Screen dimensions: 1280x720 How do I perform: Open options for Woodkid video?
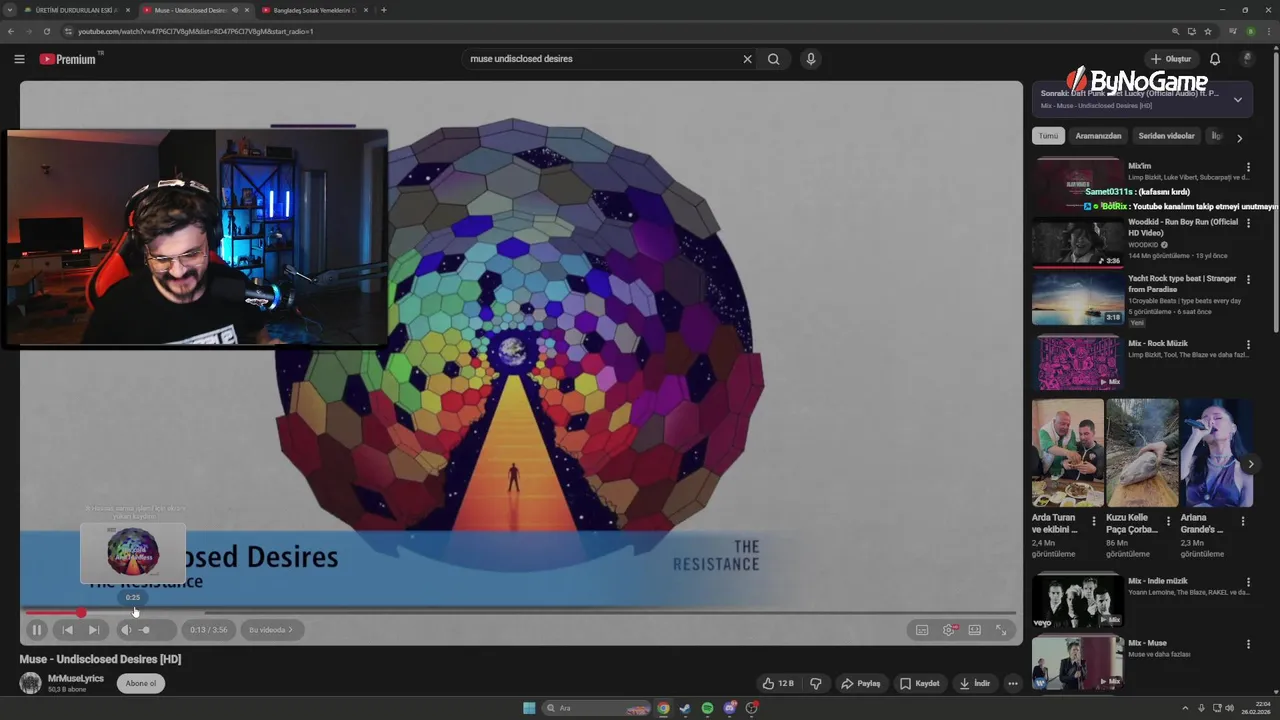[1248, 224]
